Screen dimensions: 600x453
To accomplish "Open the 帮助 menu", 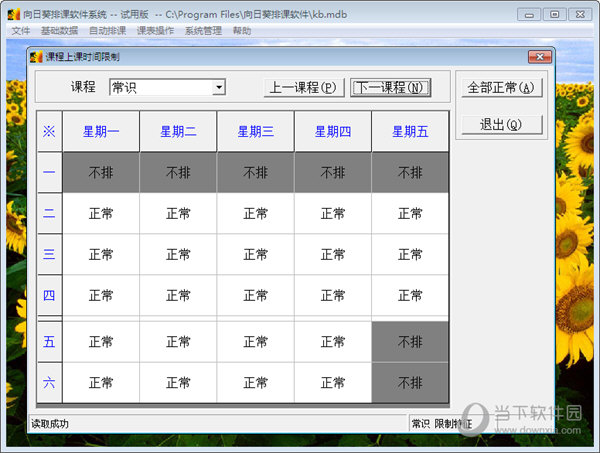I will (242, 31).
